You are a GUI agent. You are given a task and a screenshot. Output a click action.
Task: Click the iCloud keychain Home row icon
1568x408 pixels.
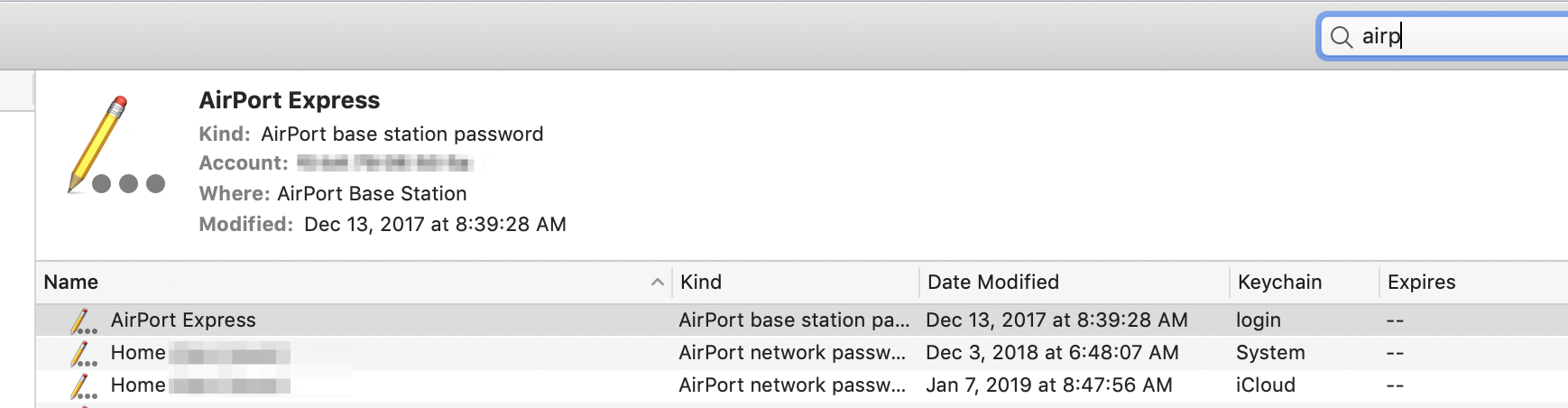pyautogui.click(x=83, y=386)
